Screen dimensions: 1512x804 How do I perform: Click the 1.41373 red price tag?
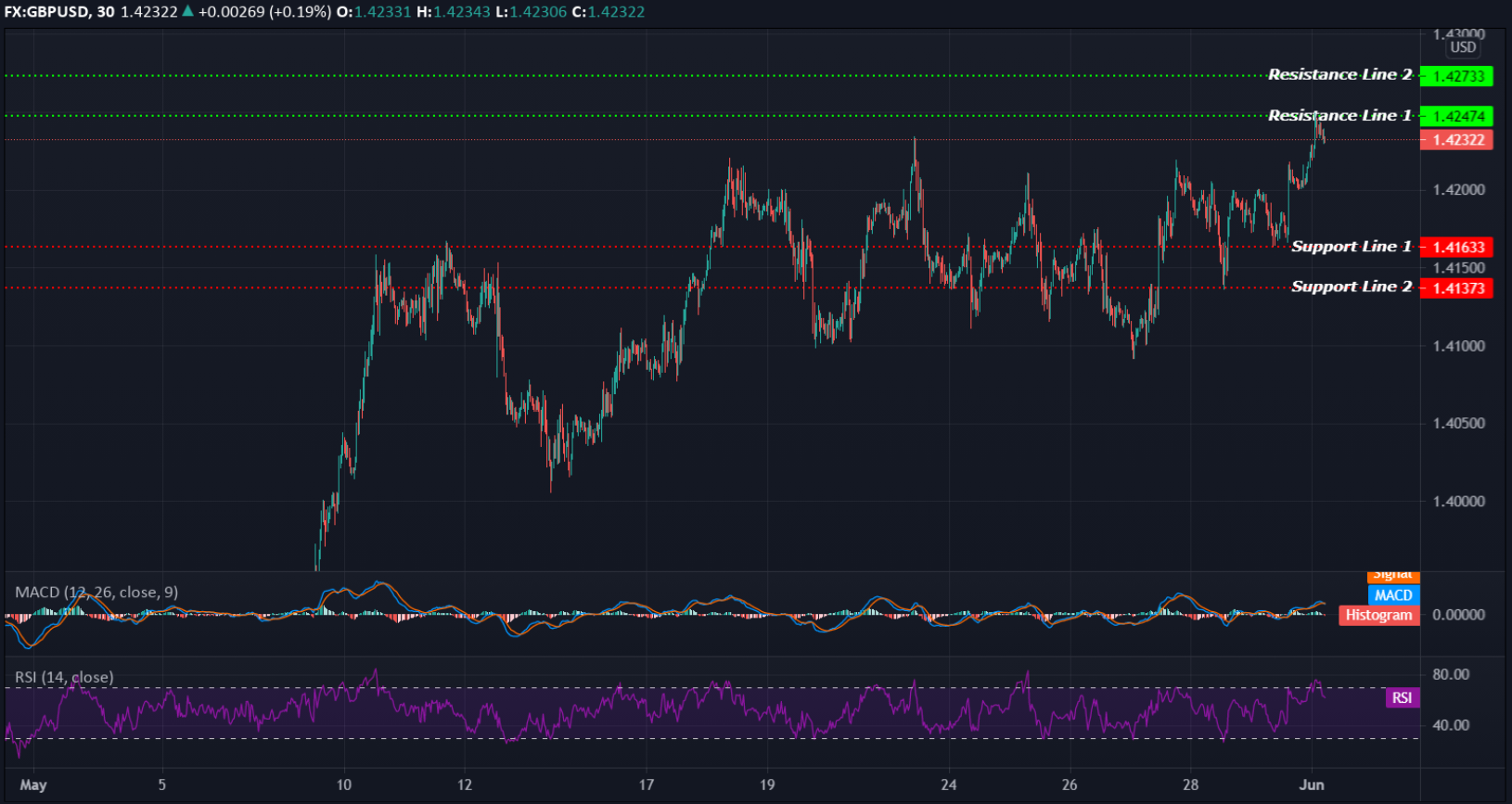point(1456,288)
